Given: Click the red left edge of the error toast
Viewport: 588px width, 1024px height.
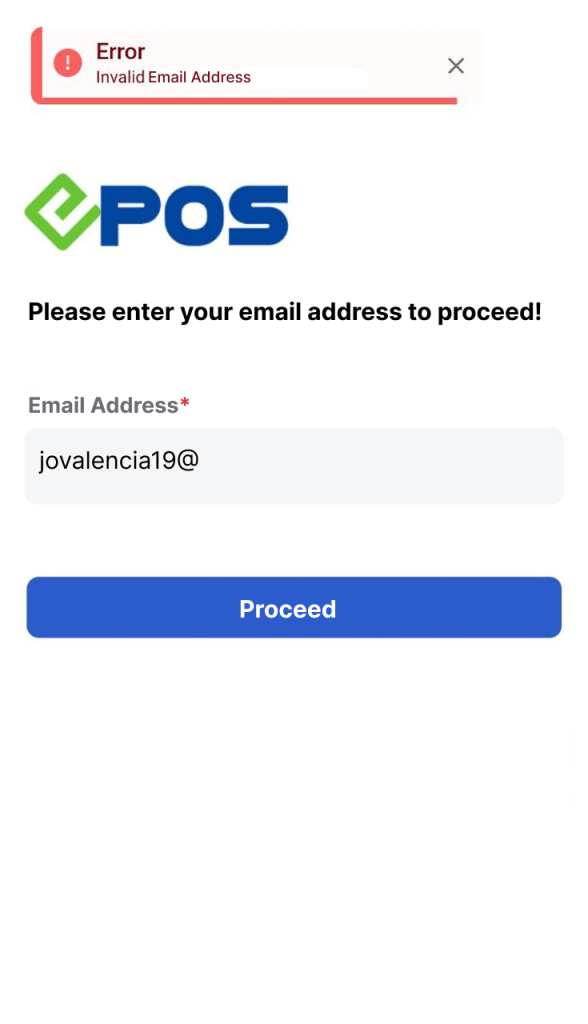Looking at the screenshot, I should pos(36,65).
